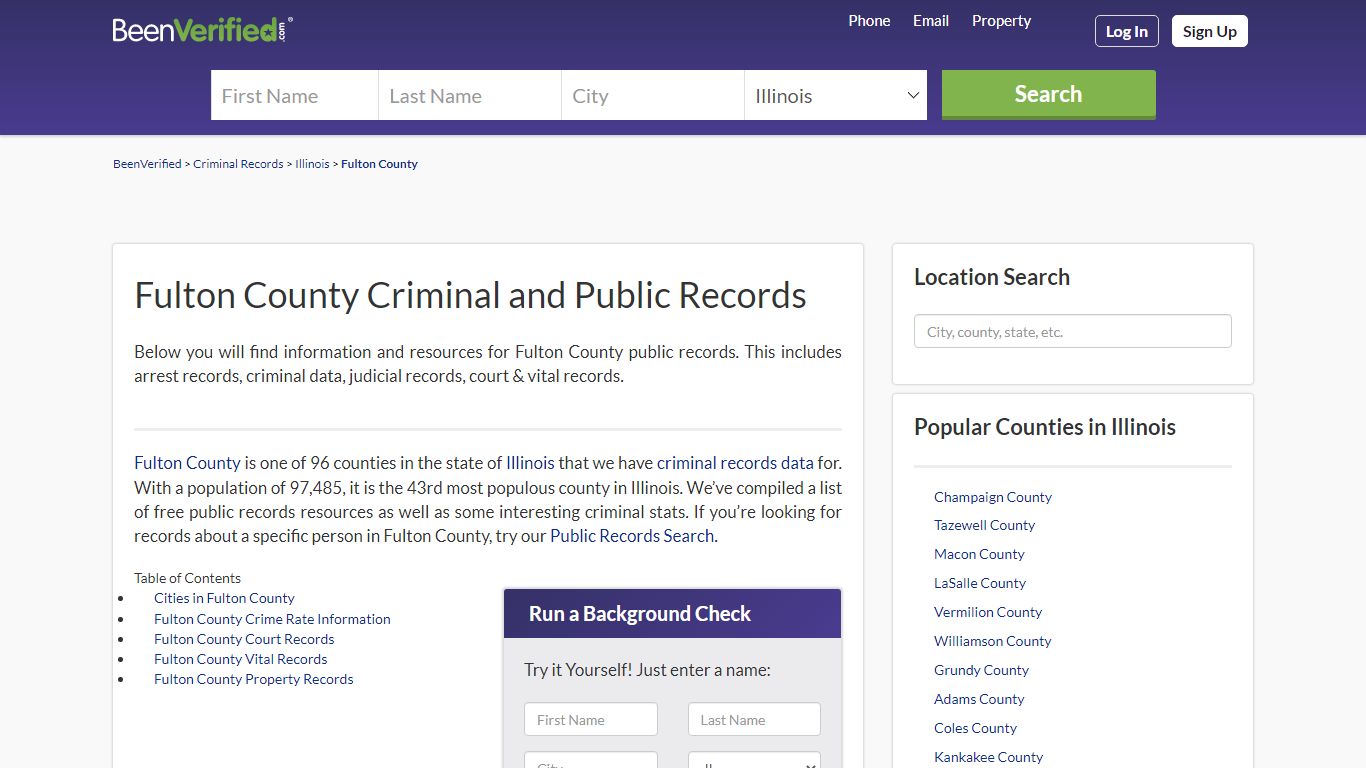Open Champaign County link
1366x768 pixels.
coord(993,497)
